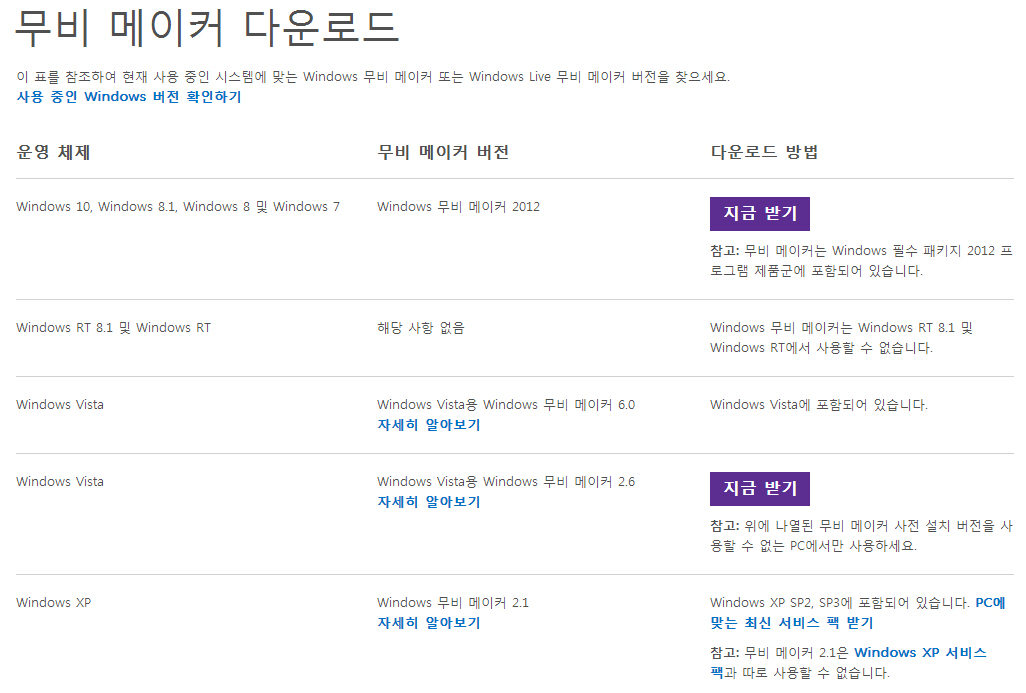Open 'PC에 맞는 최신 서비스 팩 받기' link

(x=858, y=613)
